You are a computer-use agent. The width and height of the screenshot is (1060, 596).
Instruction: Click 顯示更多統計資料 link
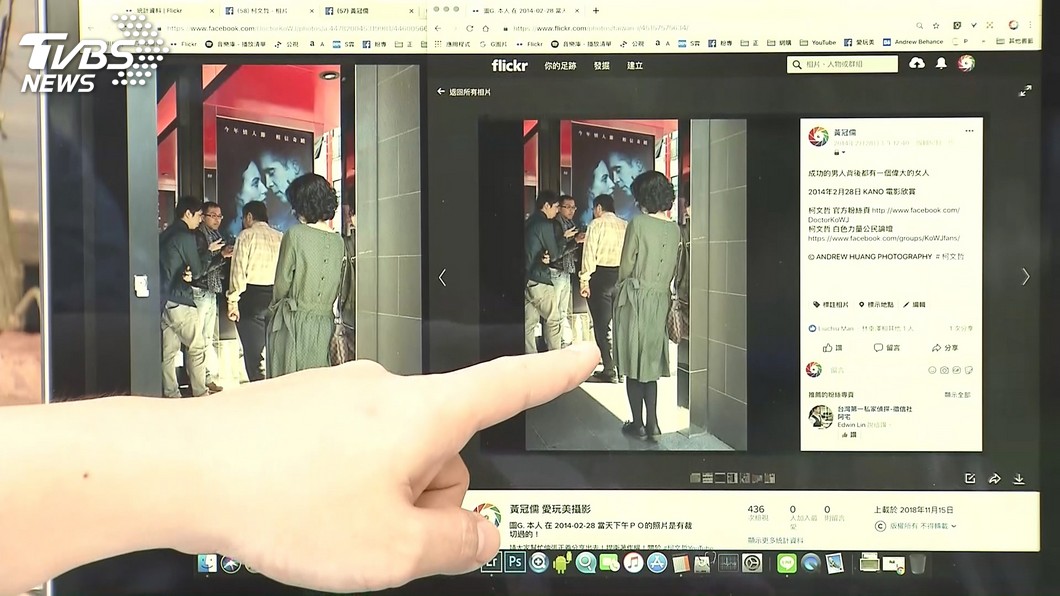coord(775,541)
